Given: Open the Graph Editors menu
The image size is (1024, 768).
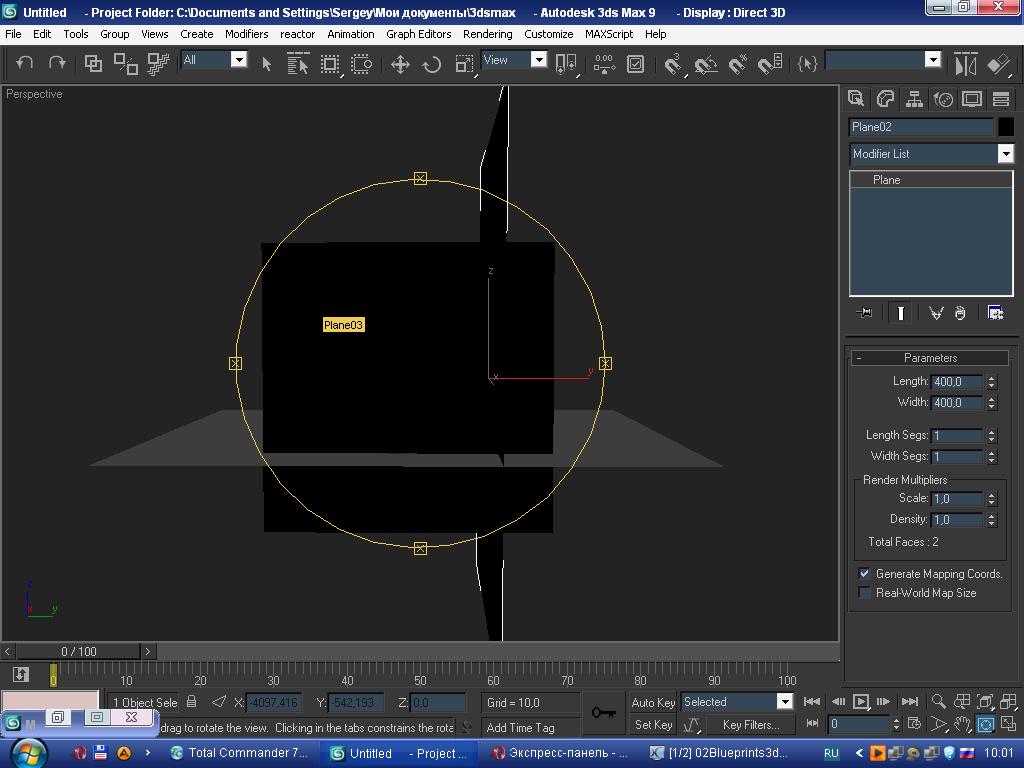Looking at the screenshot, I should 418,34.
